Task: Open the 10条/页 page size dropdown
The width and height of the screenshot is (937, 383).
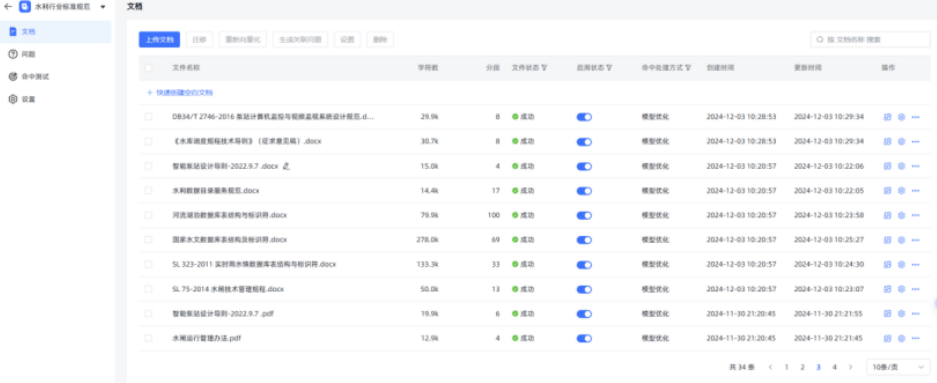Action: tap(898, 367)
